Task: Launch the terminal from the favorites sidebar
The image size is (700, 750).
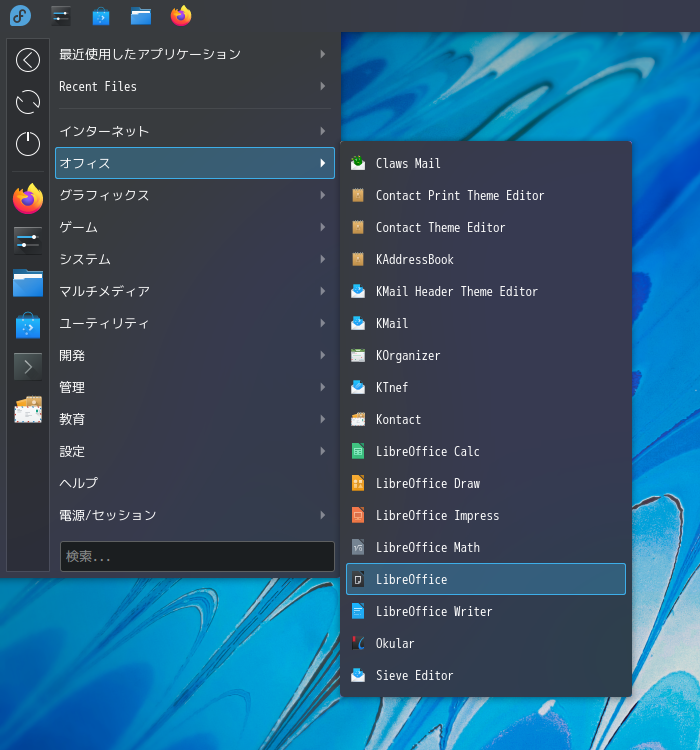Action: pyautogui.click(x=28, y=367)
